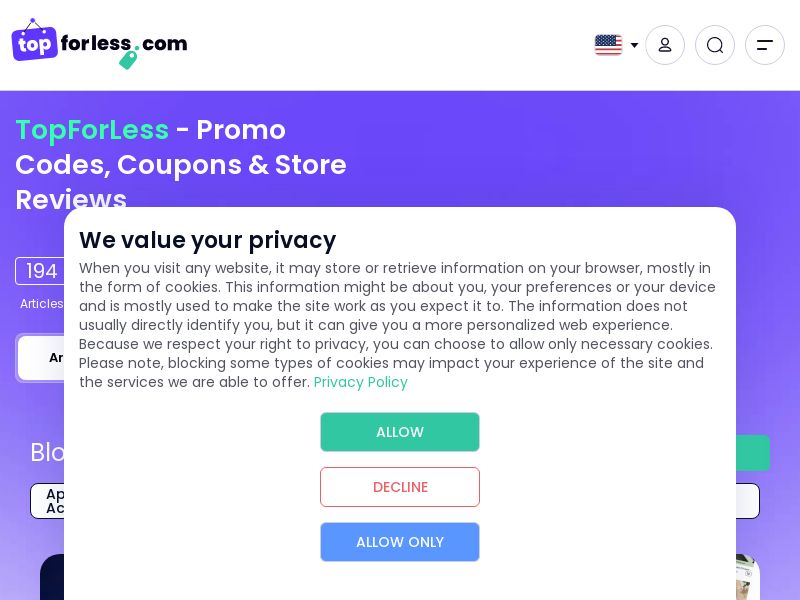Click the search magnifier icon
Screen dimensions: 800x600
(715, 45)
